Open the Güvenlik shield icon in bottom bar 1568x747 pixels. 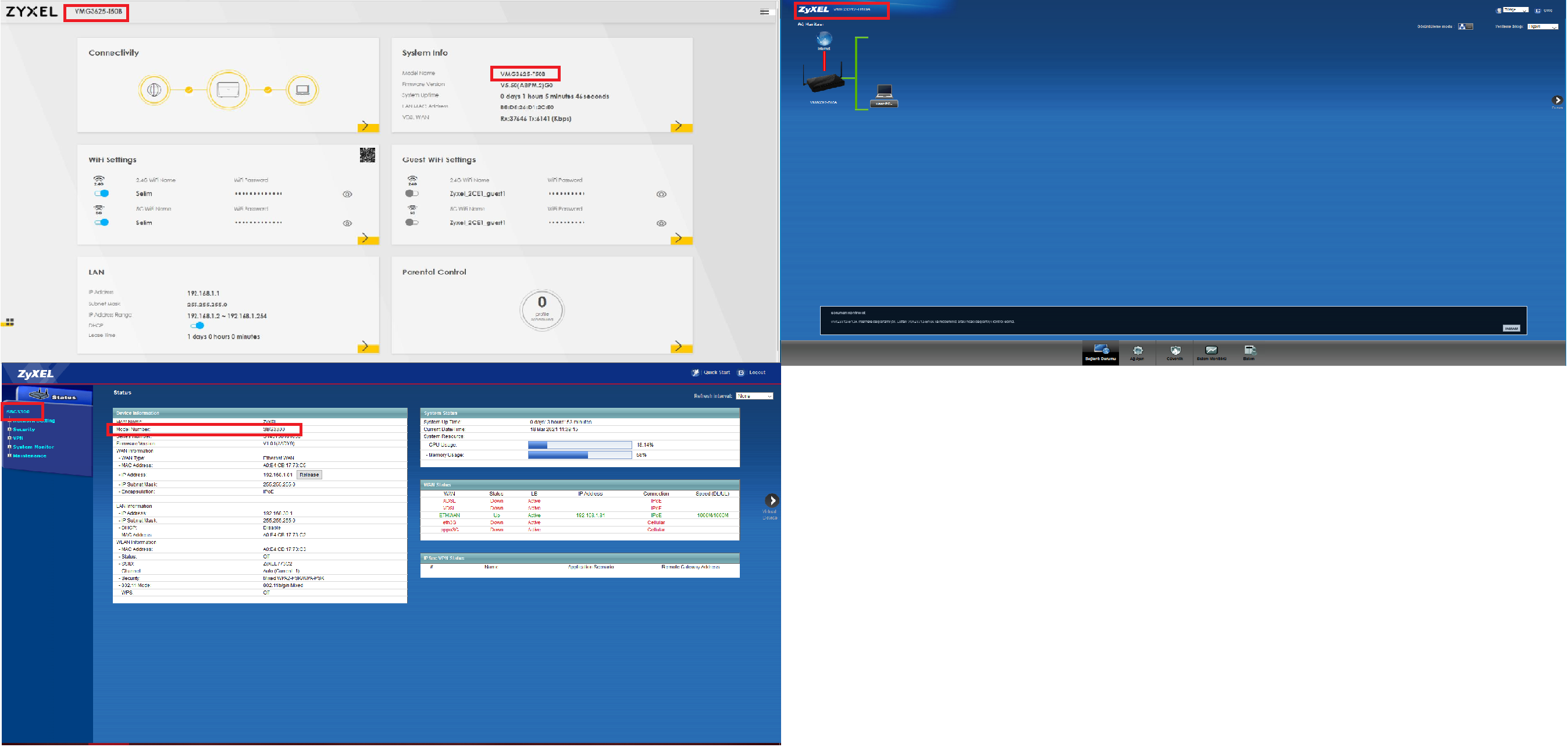coord(1175,351)
